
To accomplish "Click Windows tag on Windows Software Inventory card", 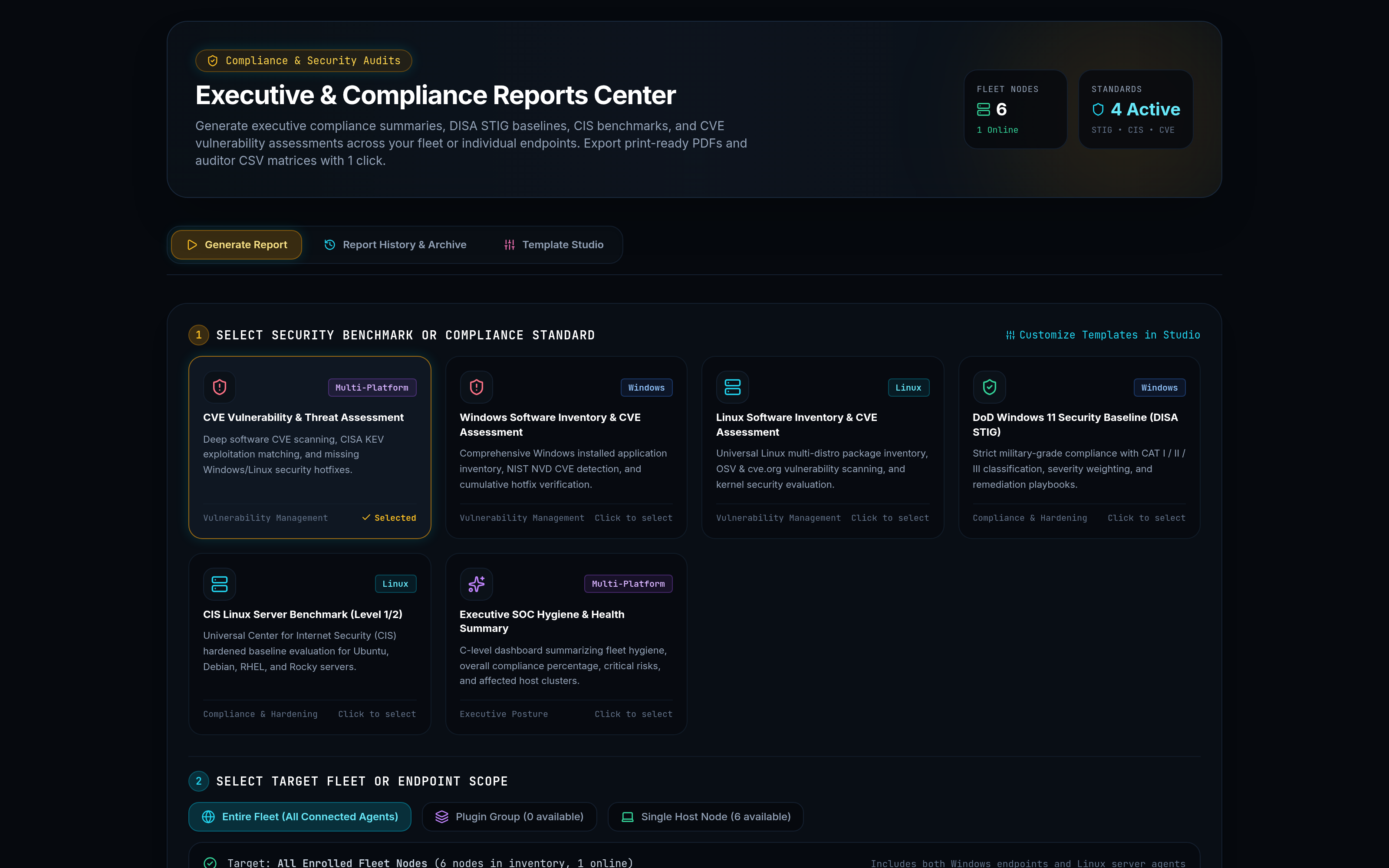I will (646, 388).
